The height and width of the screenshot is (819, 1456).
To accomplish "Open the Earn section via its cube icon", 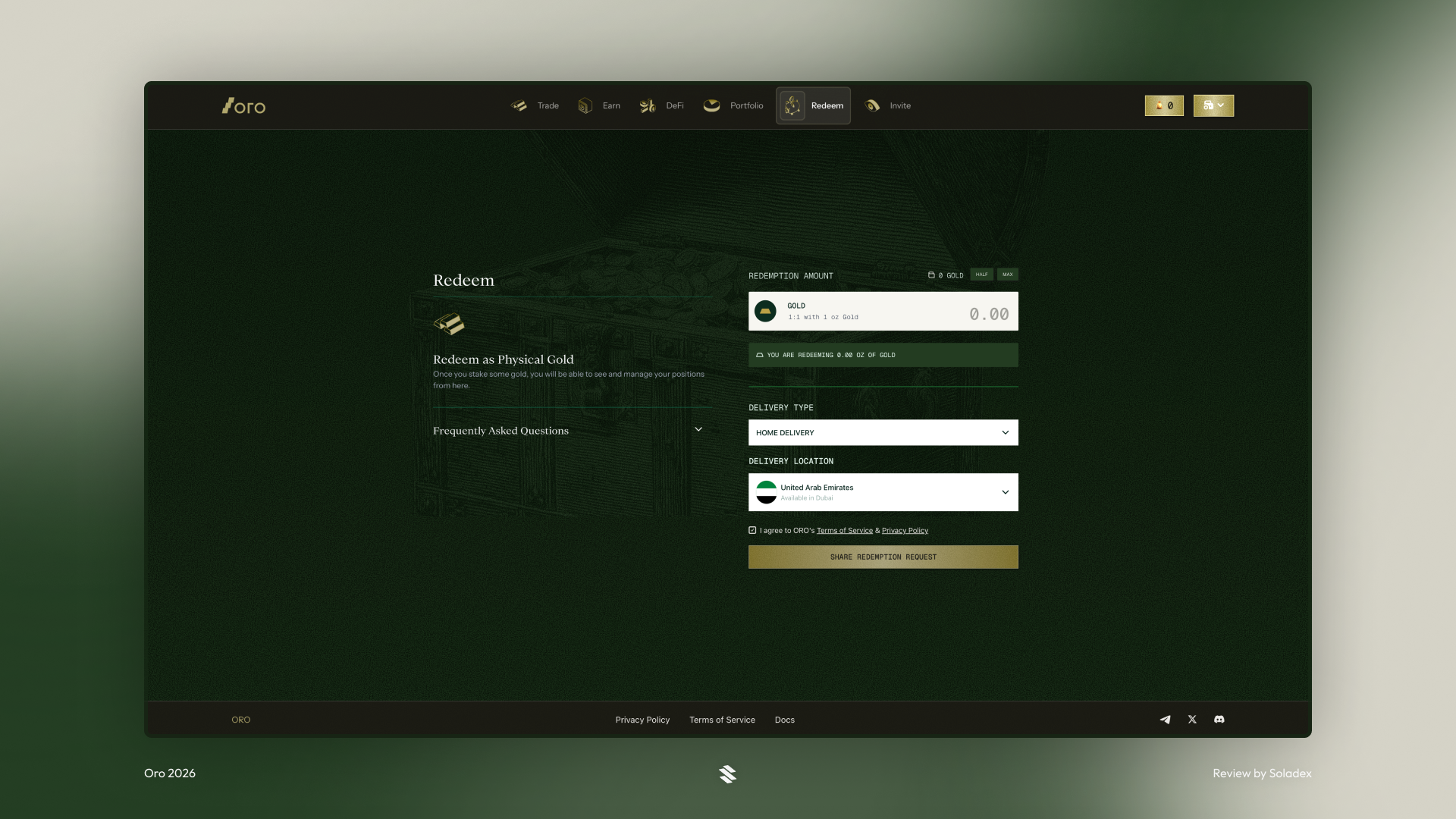I will (x=584, y=105).
